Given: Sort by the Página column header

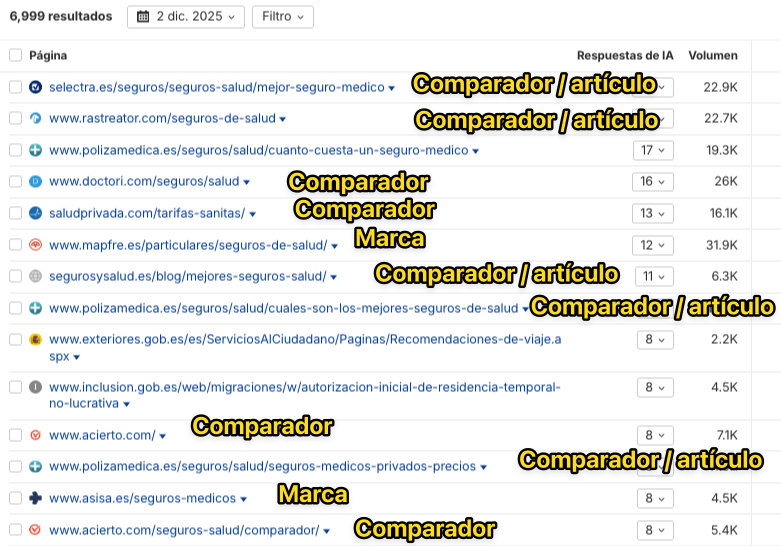Looking at the screenshot, I should click(48, 55).
